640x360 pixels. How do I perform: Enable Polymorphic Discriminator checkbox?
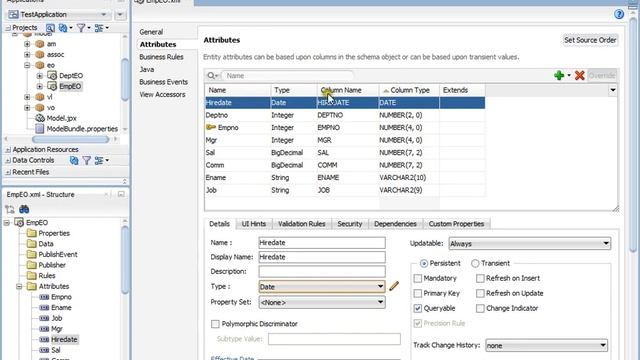215,324
